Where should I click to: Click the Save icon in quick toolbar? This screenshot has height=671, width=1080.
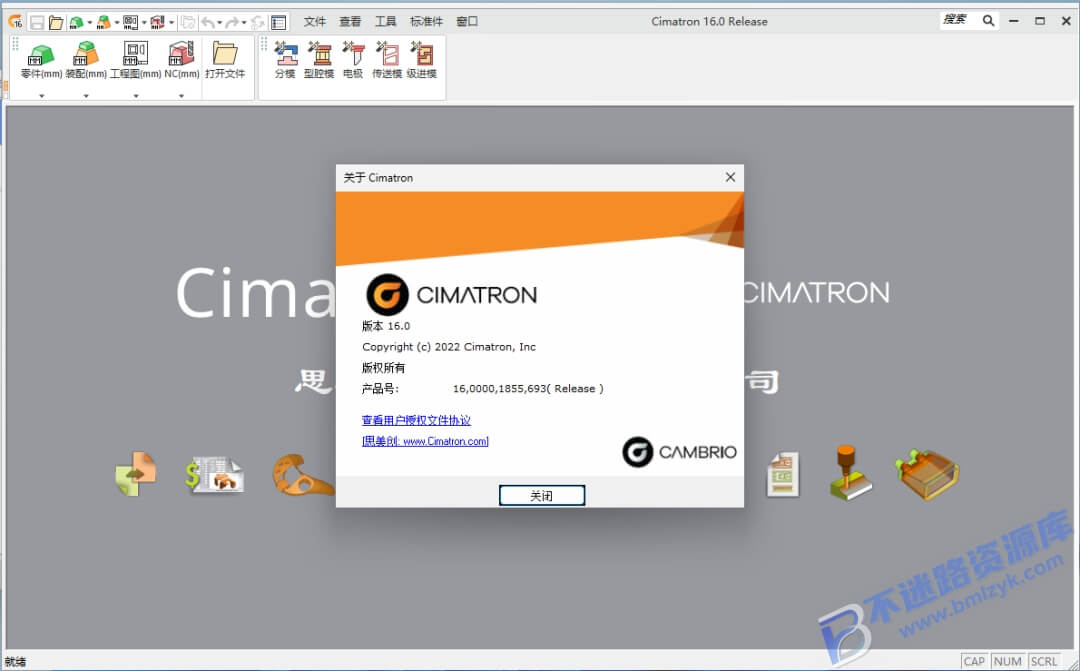coord(37,23)
